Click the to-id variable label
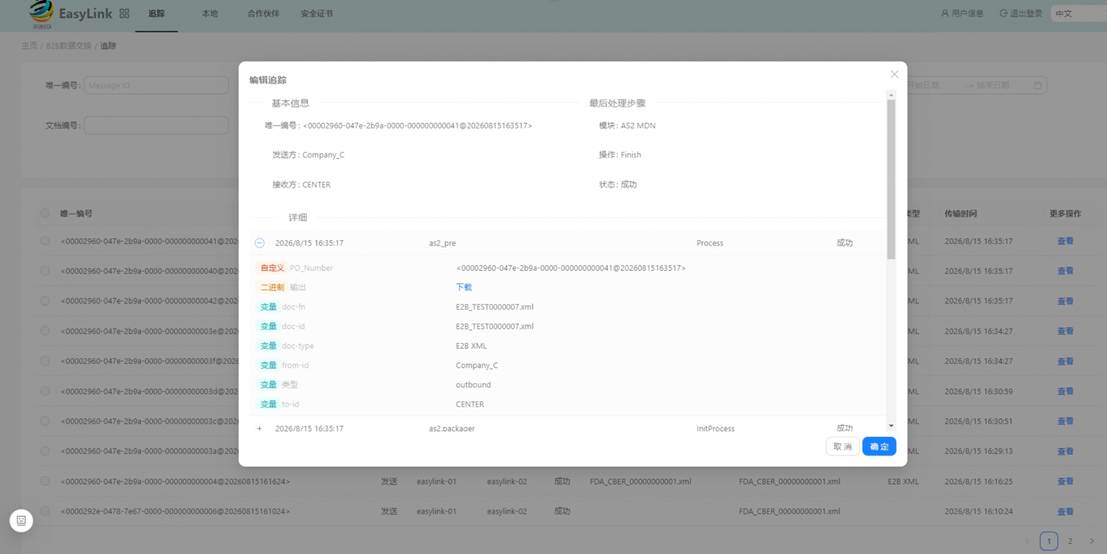This screenshot has height=554, width=1107. click(290, 404)
